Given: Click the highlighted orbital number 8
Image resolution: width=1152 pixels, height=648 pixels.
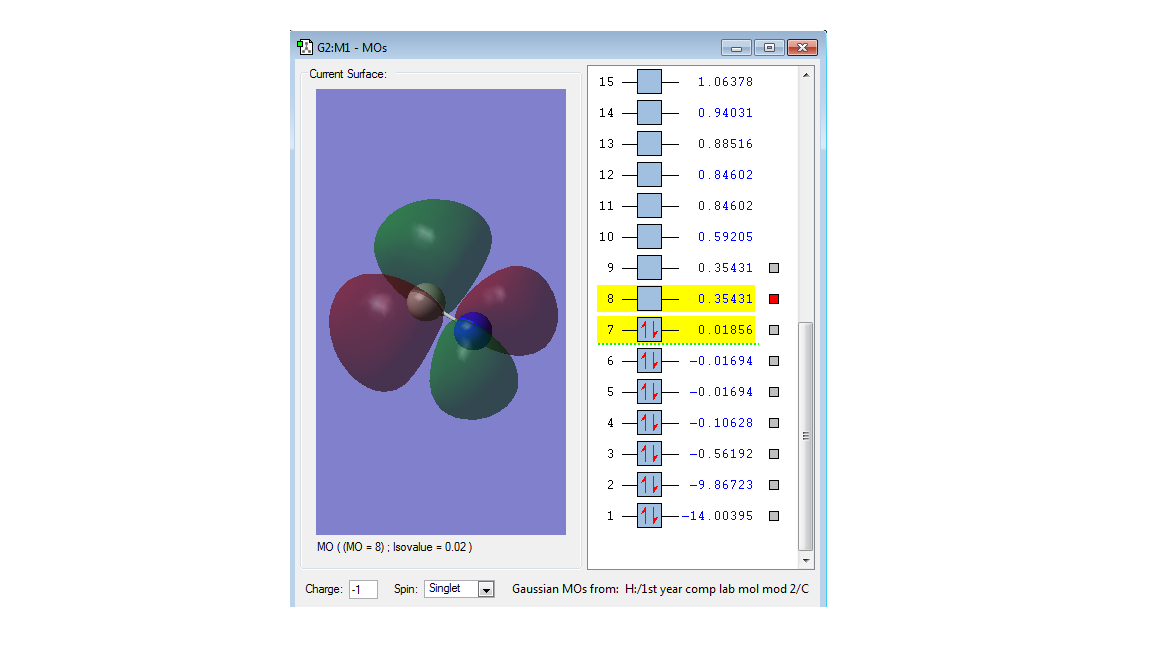Looking at the screenshot, I should (610, 299).
